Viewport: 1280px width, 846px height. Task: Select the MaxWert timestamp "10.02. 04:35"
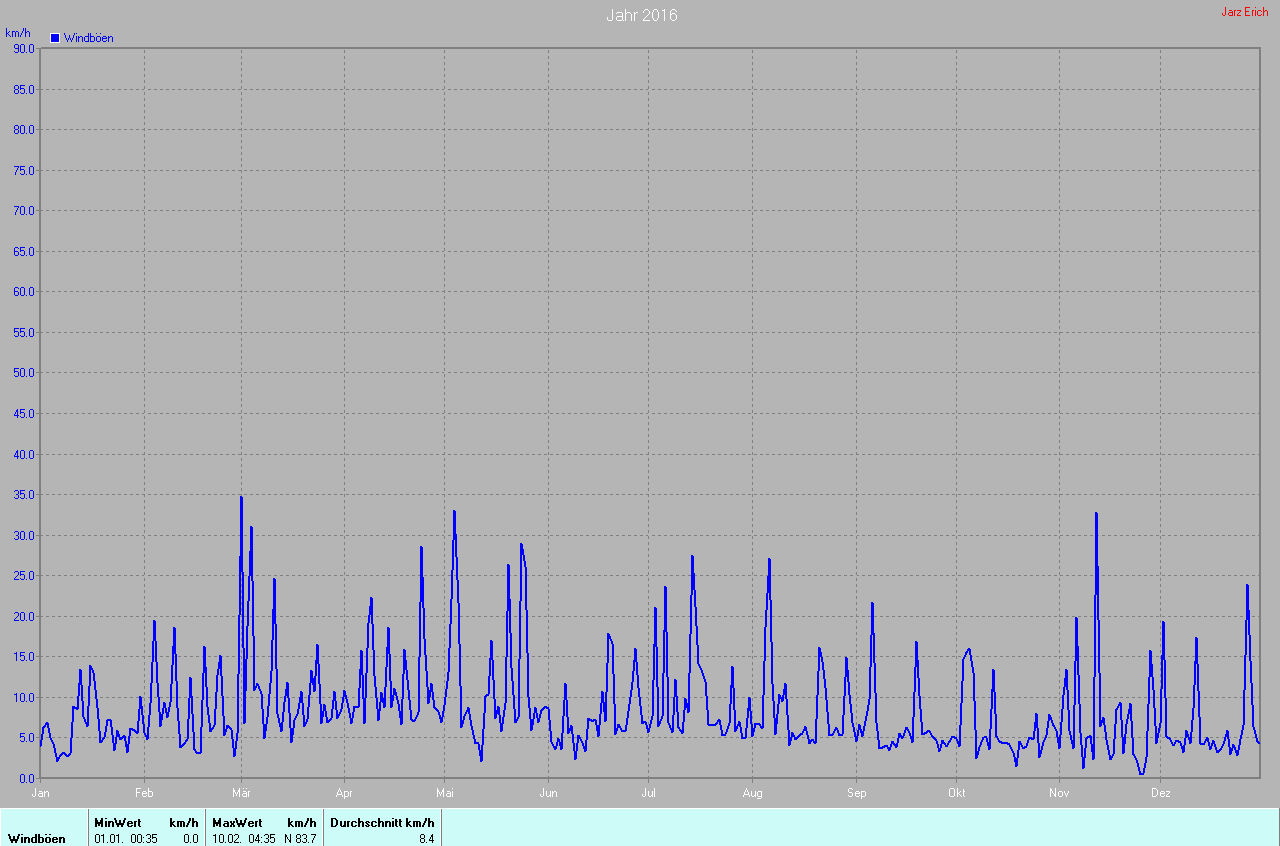click(x=244, y=839)
